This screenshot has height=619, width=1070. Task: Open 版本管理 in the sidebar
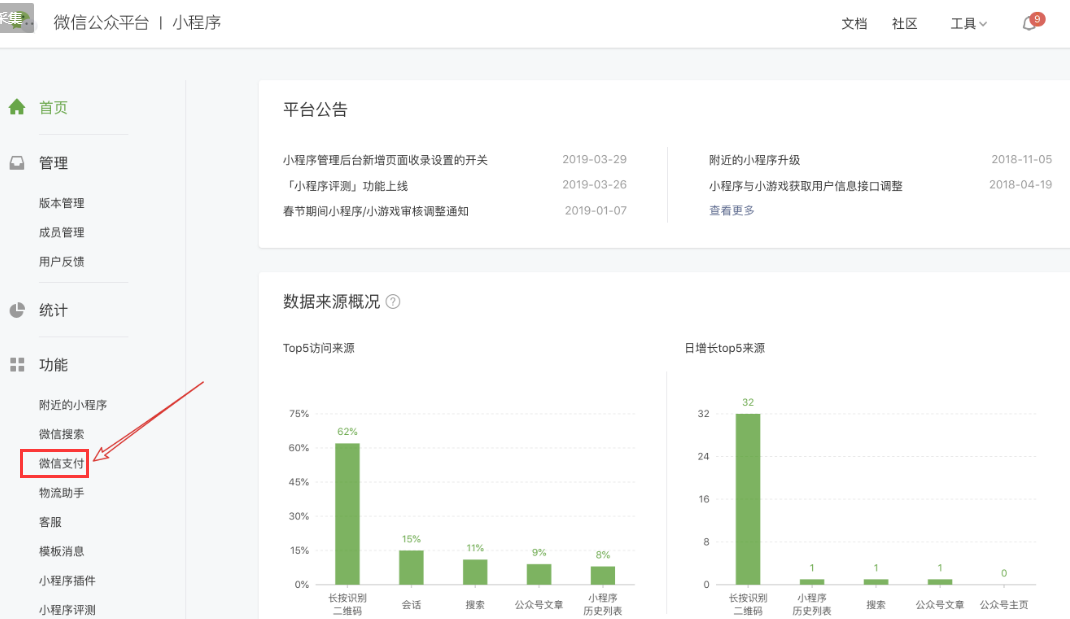[x=61, y=203]
